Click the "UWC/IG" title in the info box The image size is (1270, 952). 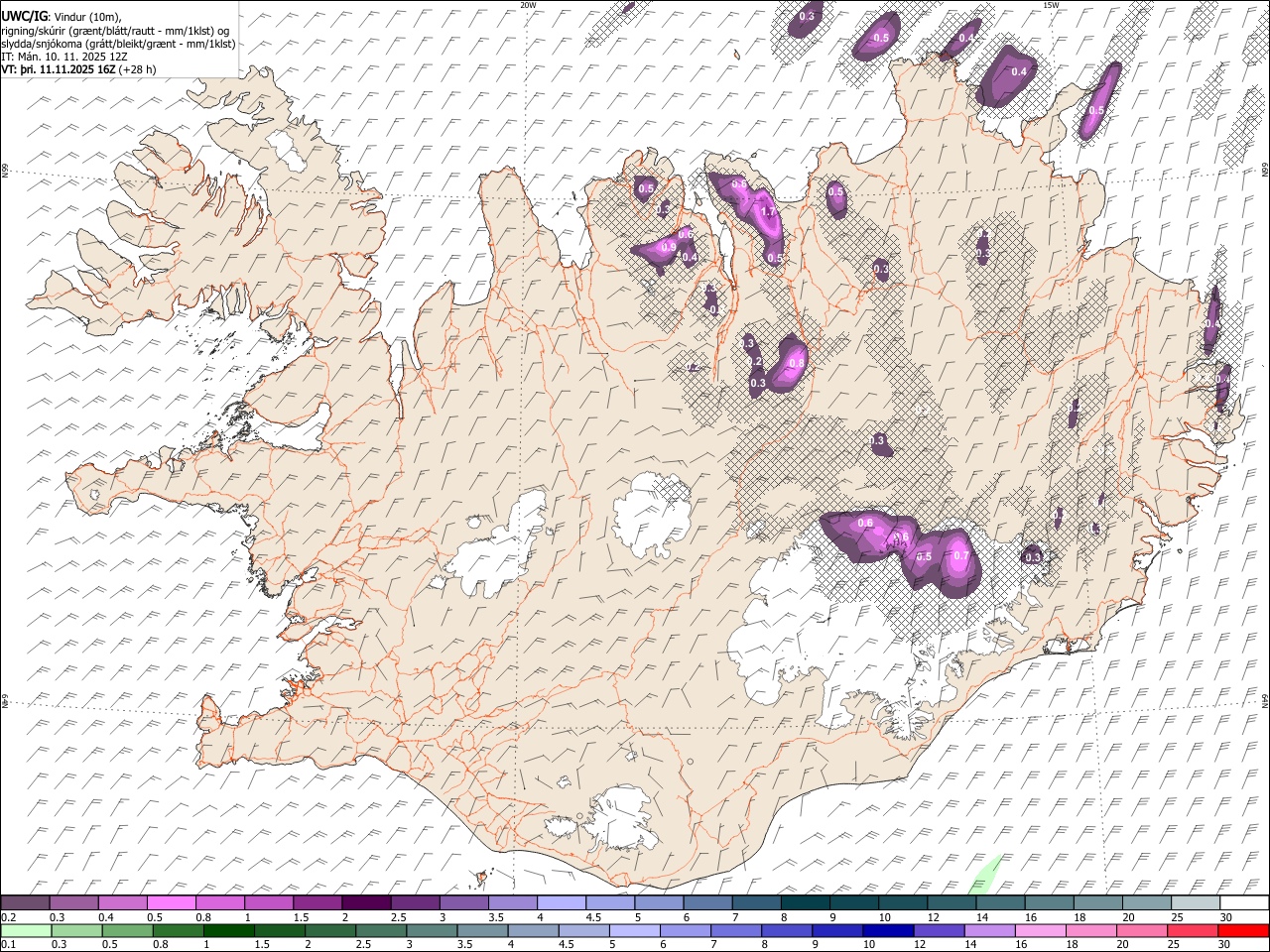(x=24, y=17)
